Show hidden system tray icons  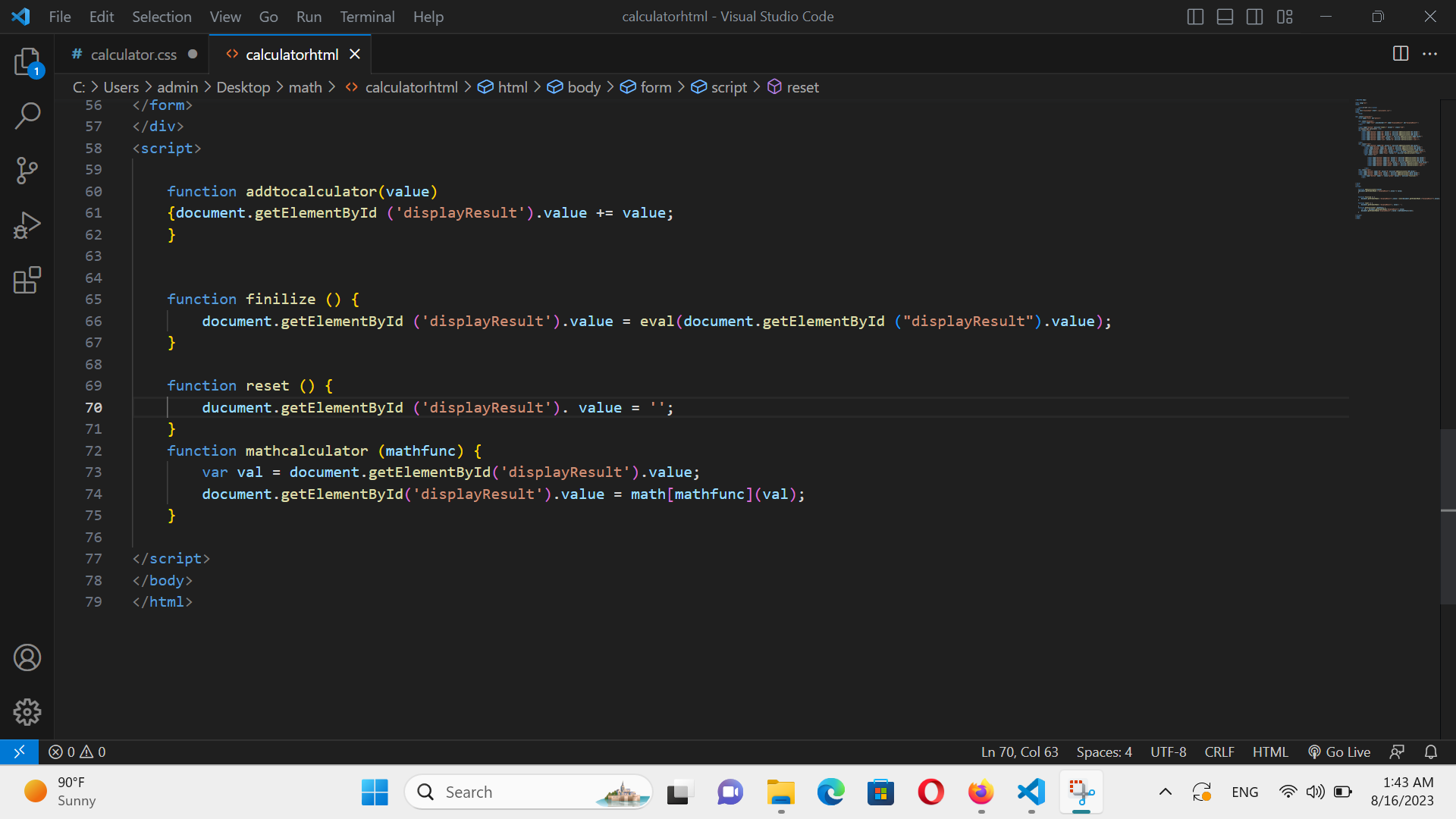coord(1166,792)
